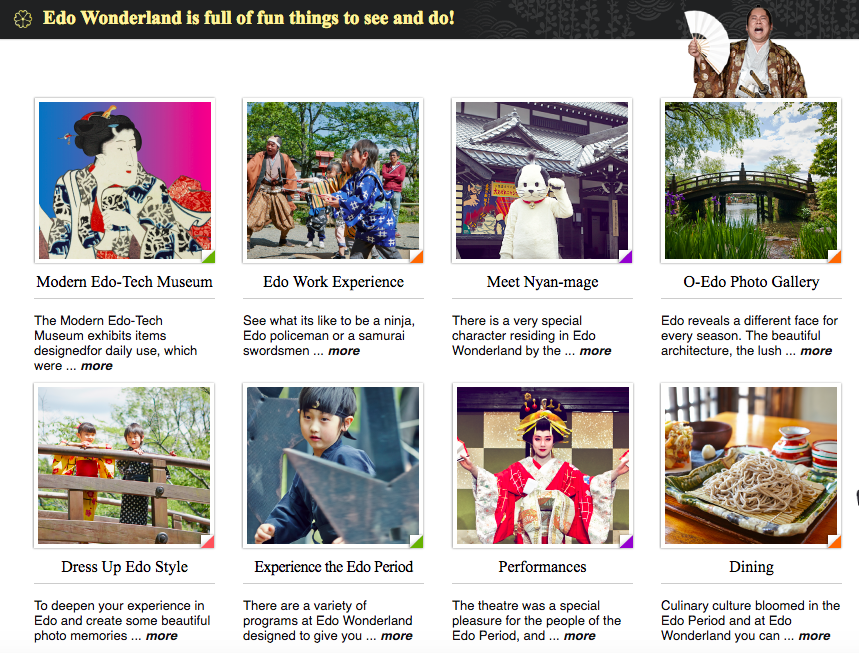Click the young ninja boy photo
This screenshot has height=653, width=859.
click(333, 465)
